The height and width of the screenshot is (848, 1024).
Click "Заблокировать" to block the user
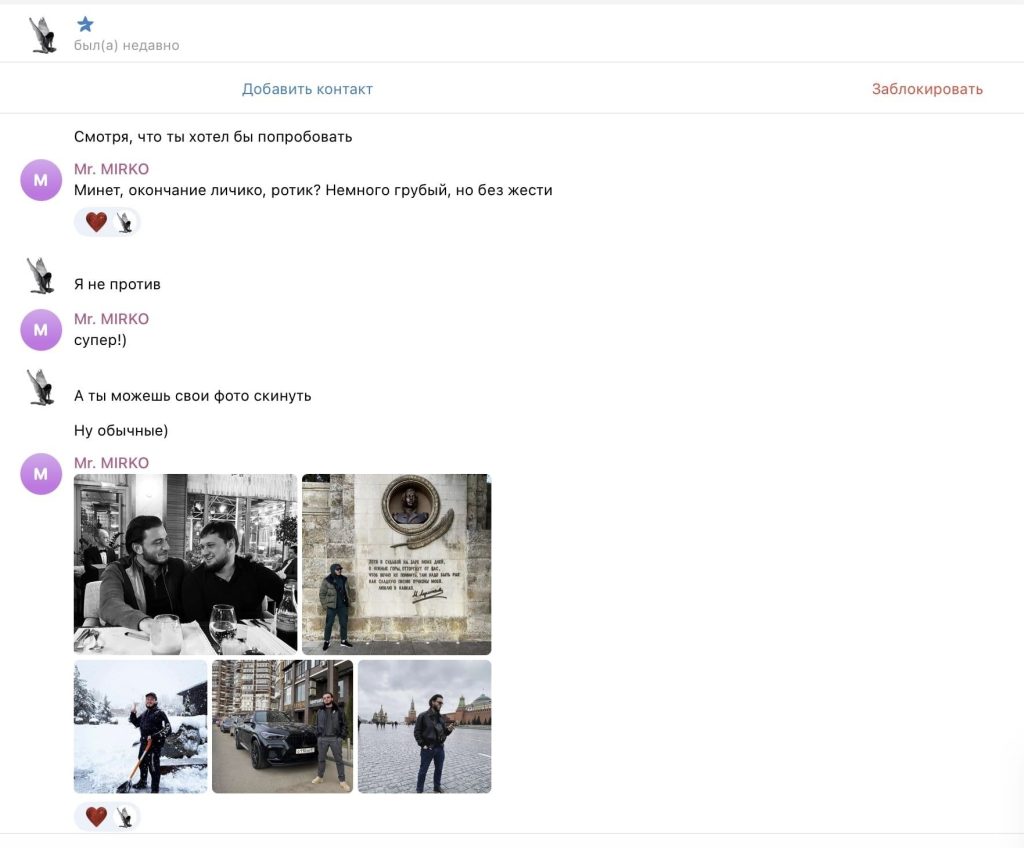926,89
